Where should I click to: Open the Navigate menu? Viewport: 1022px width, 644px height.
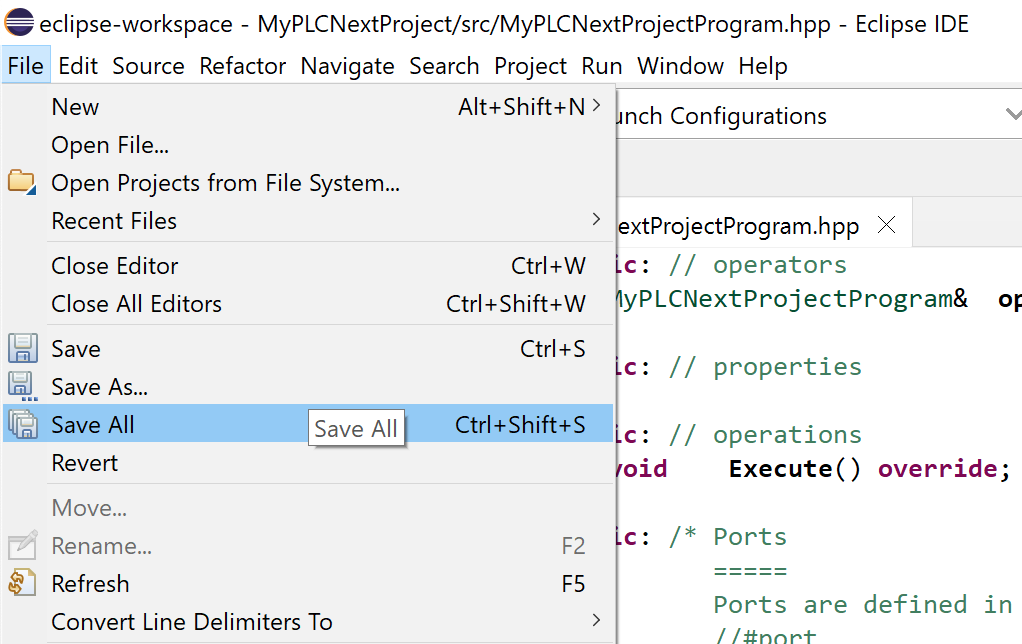(x=347, y=66)
